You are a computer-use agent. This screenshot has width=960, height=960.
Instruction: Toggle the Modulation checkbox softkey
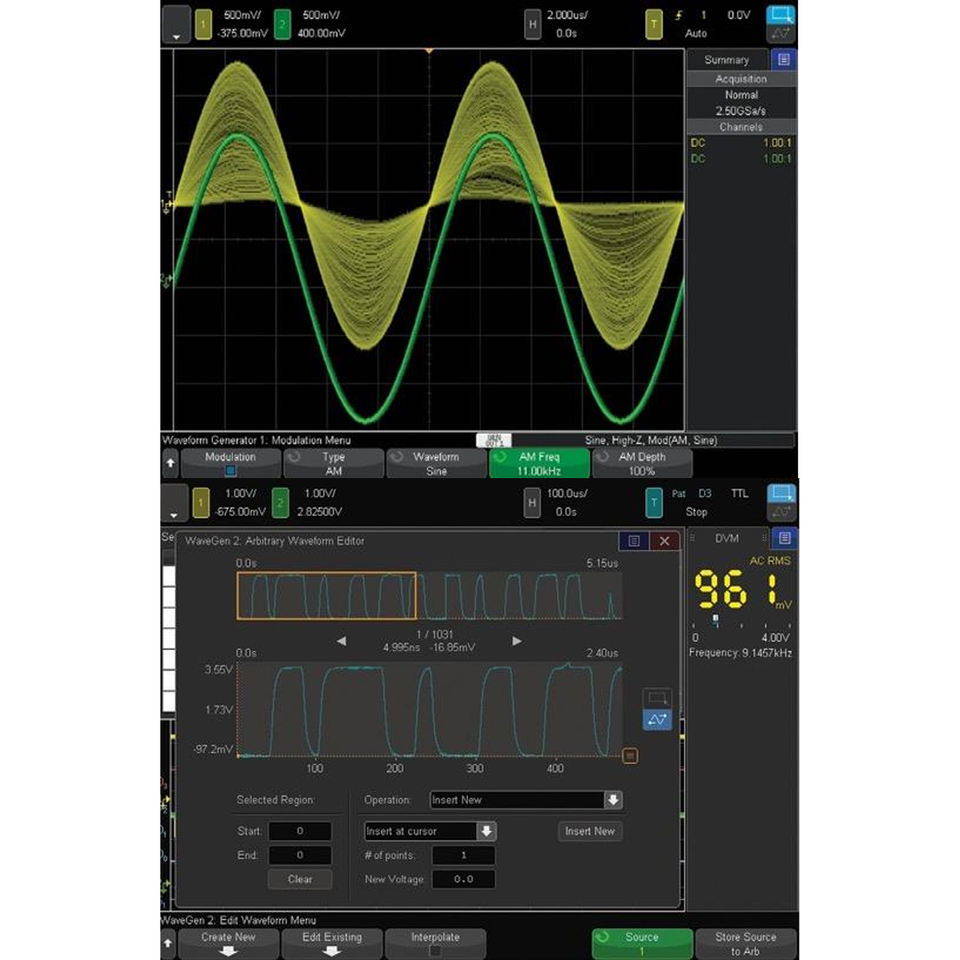[231, 463]
